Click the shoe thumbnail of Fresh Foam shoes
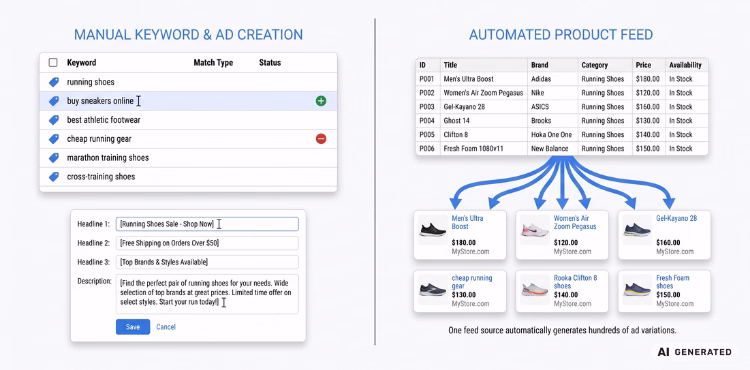 point(637,289)
